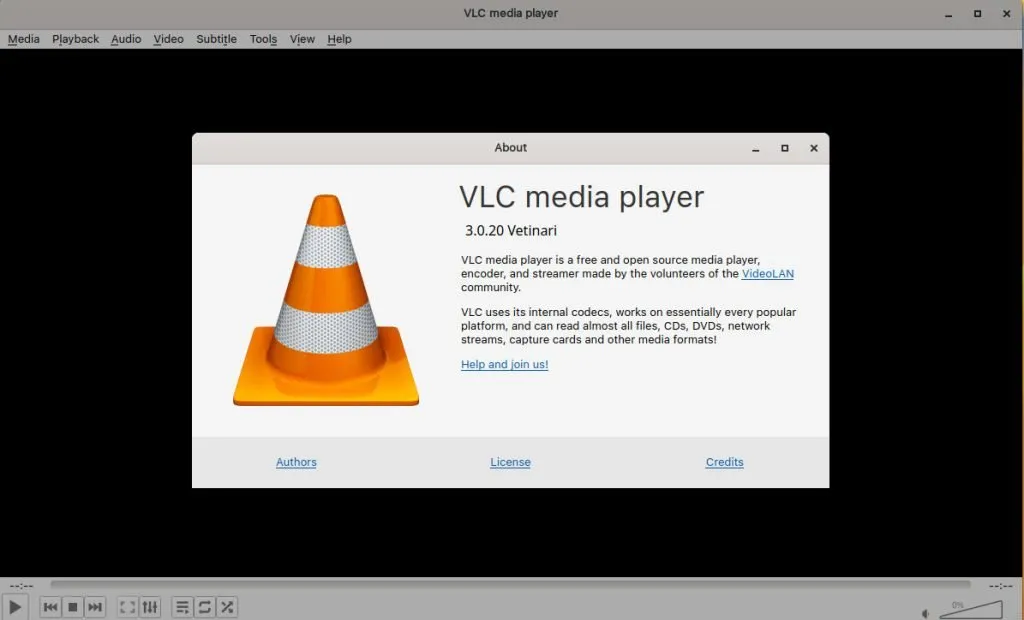Click the '3.0.20 Vetinari' version text
1024x620 pixels.
[511, 231]
